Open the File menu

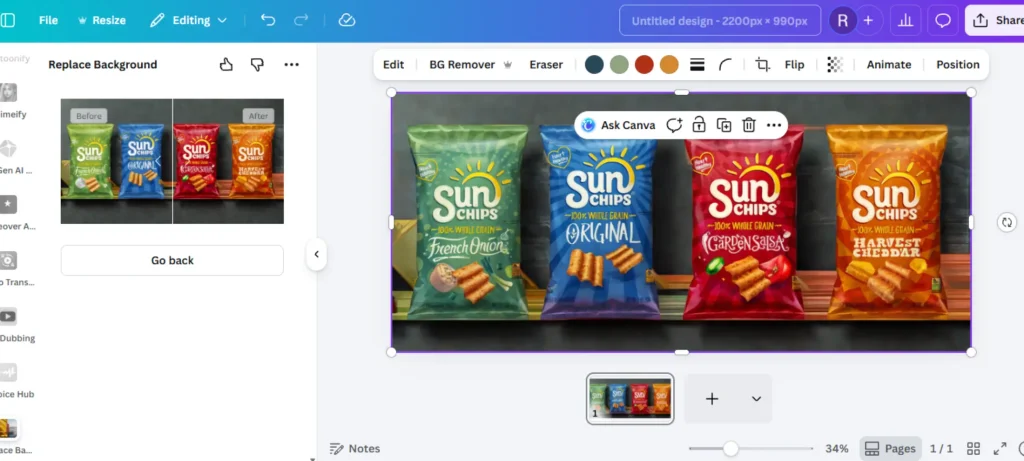pyautogui.click(x=48, y=20)
